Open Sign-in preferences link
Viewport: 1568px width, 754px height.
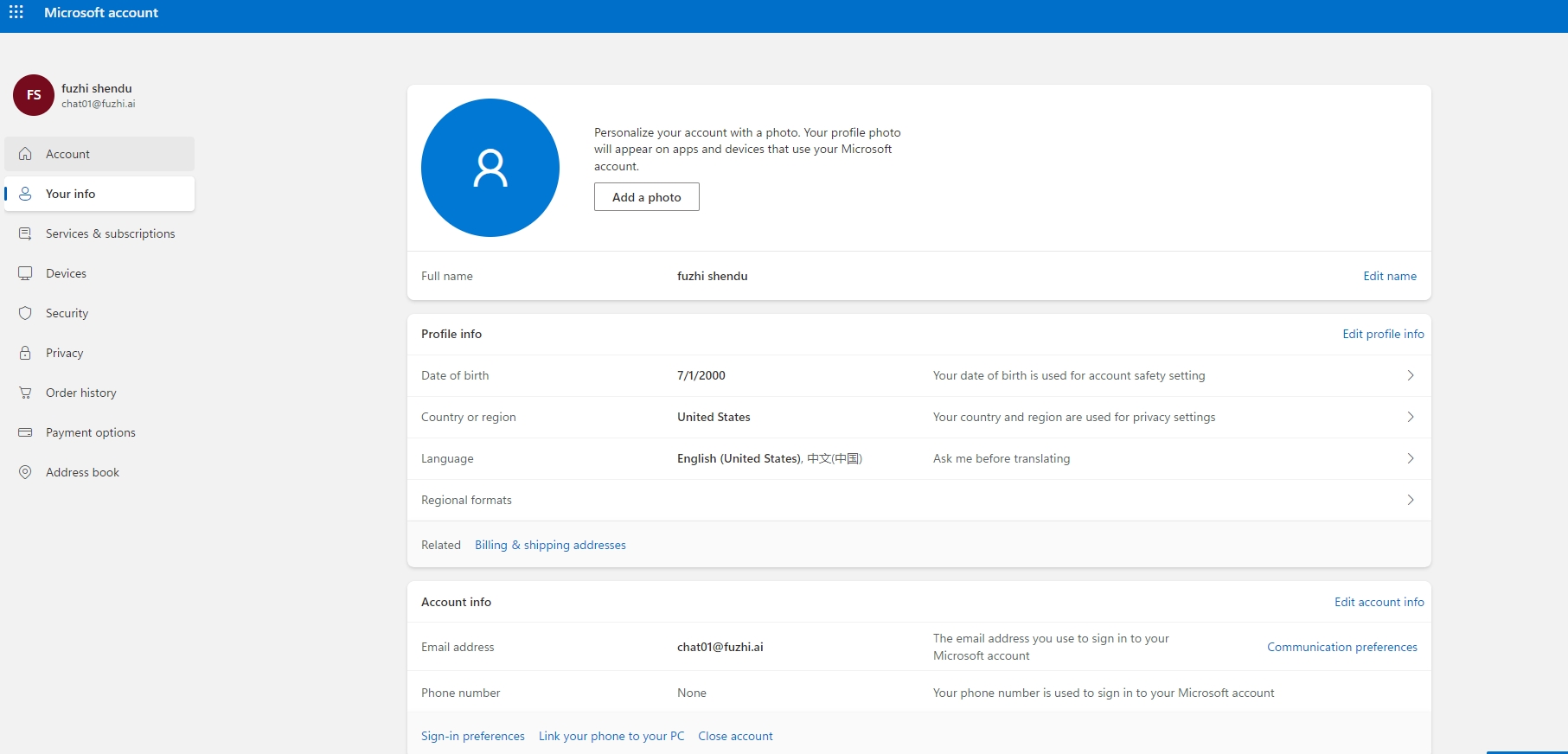(x=473, y=736)
